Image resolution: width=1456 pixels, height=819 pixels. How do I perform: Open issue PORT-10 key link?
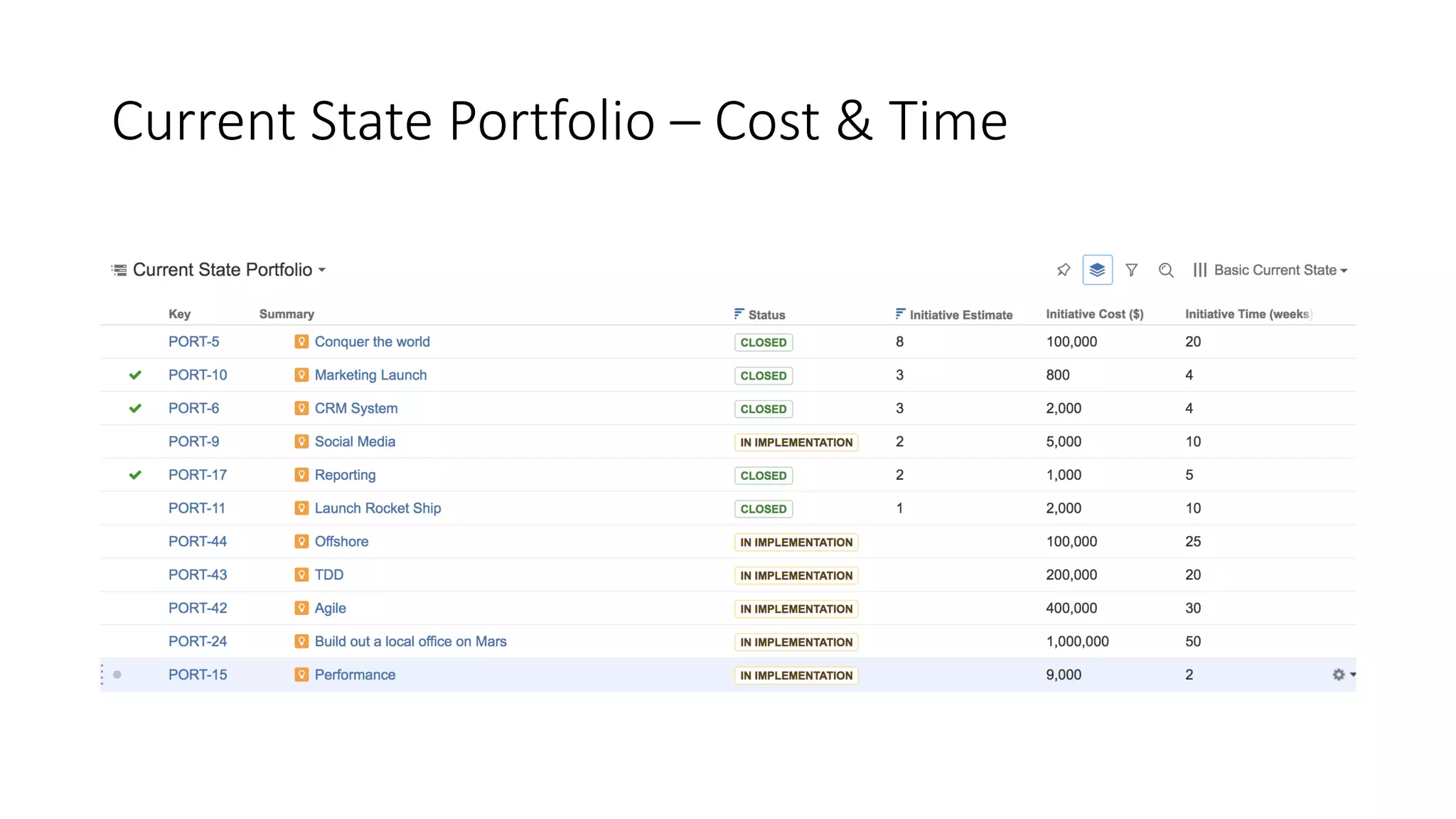[x=198, y=375]
